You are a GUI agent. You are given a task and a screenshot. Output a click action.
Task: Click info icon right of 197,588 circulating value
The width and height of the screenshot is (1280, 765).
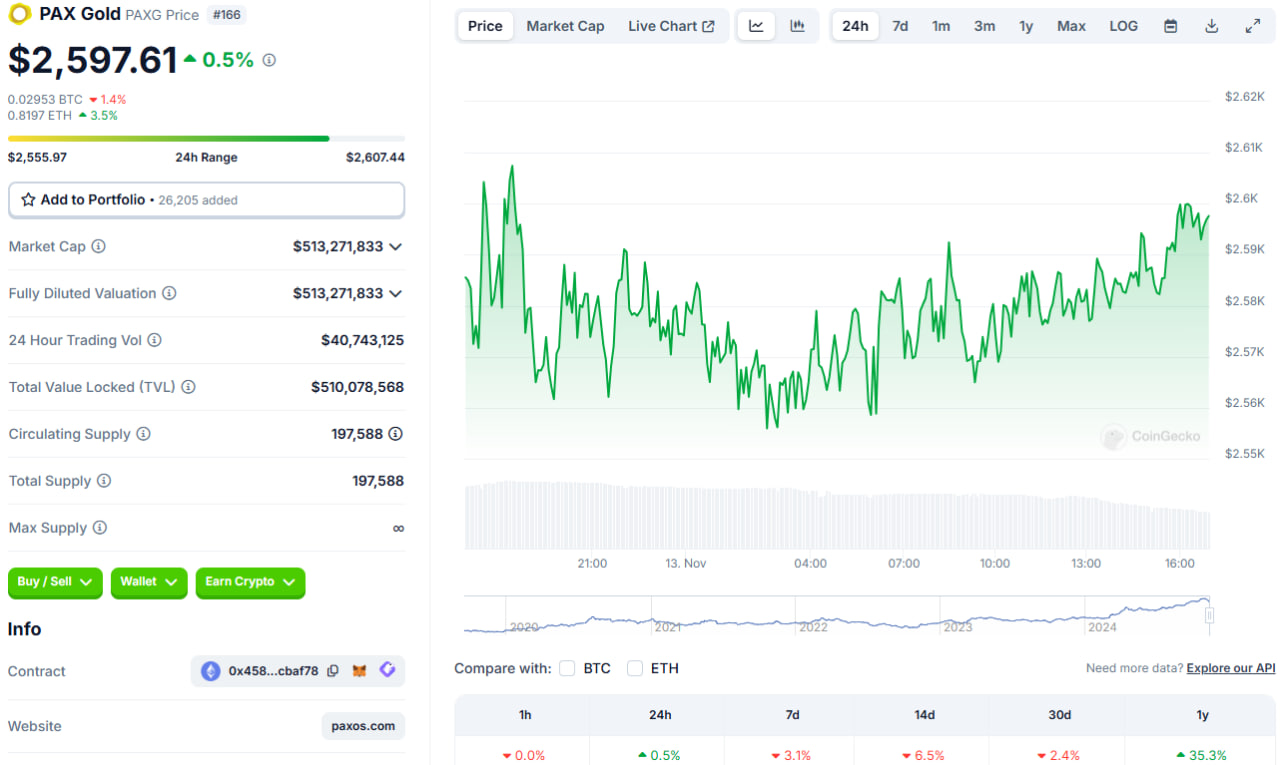(396, 434)
